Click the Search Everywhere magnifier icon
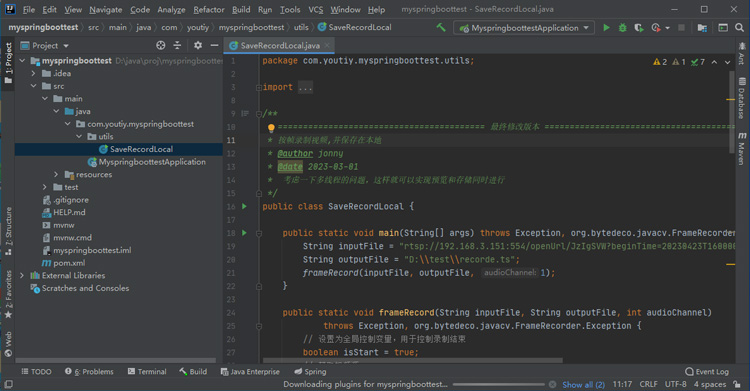This screenshot has height=391, width=750. click(739, 28)
